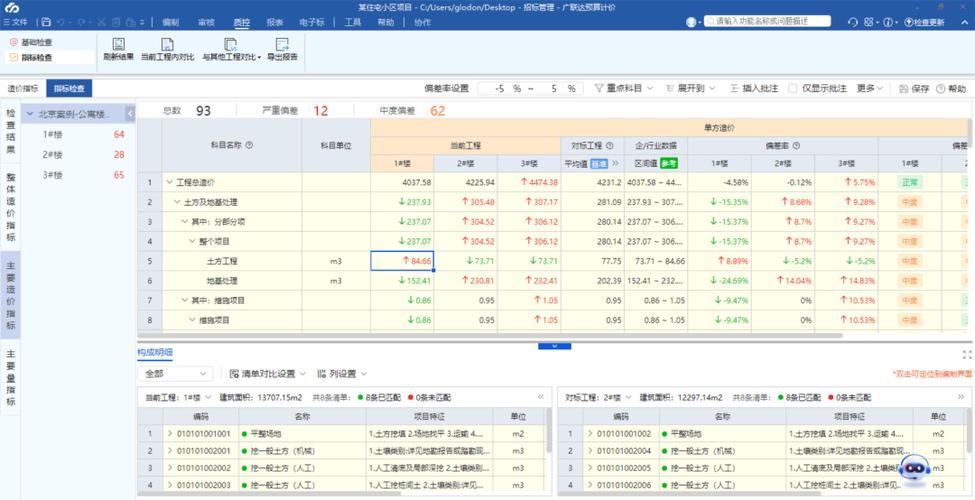Viewport: 975px width, 500px height.
Task: Open the four-squares apps grid icon
Action: pos(868,22)
